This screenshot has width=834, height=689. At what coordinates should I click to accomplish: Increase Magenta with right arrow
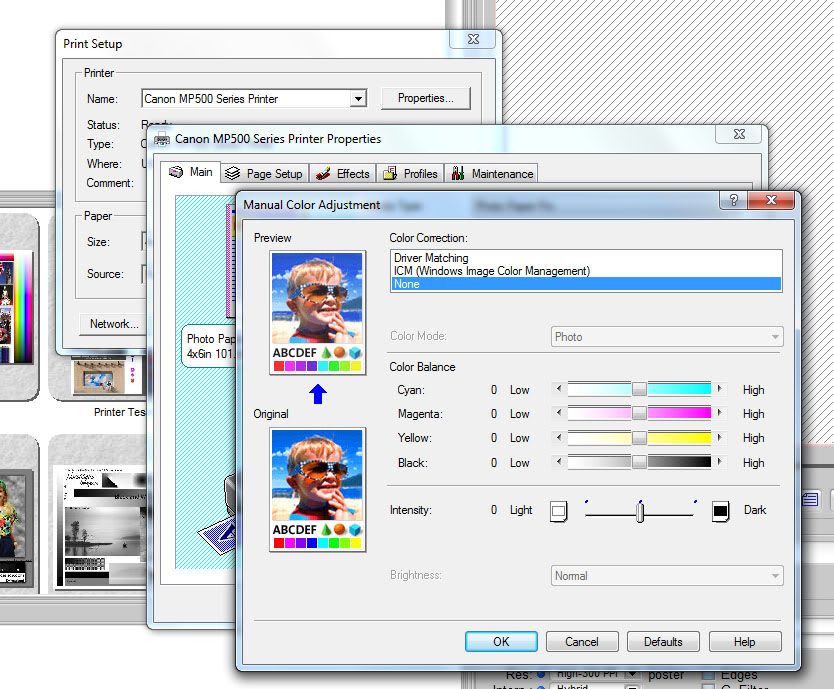click(x=720, y=413)
